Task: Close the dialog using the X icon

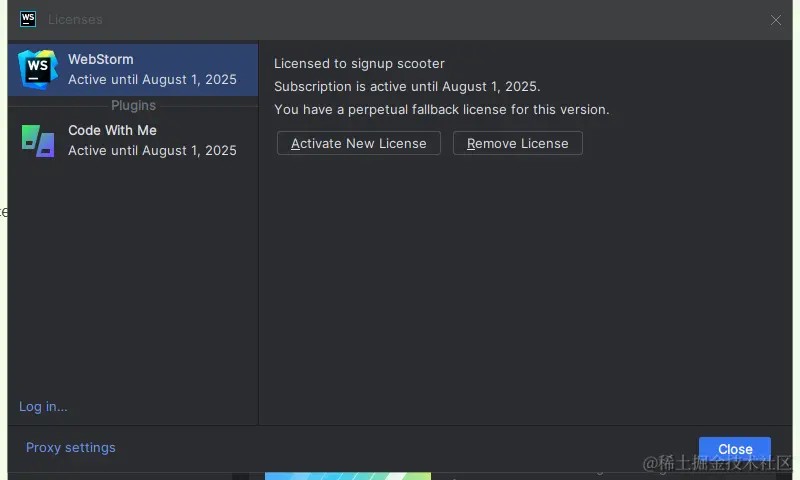Action: [x=776, y=20]
